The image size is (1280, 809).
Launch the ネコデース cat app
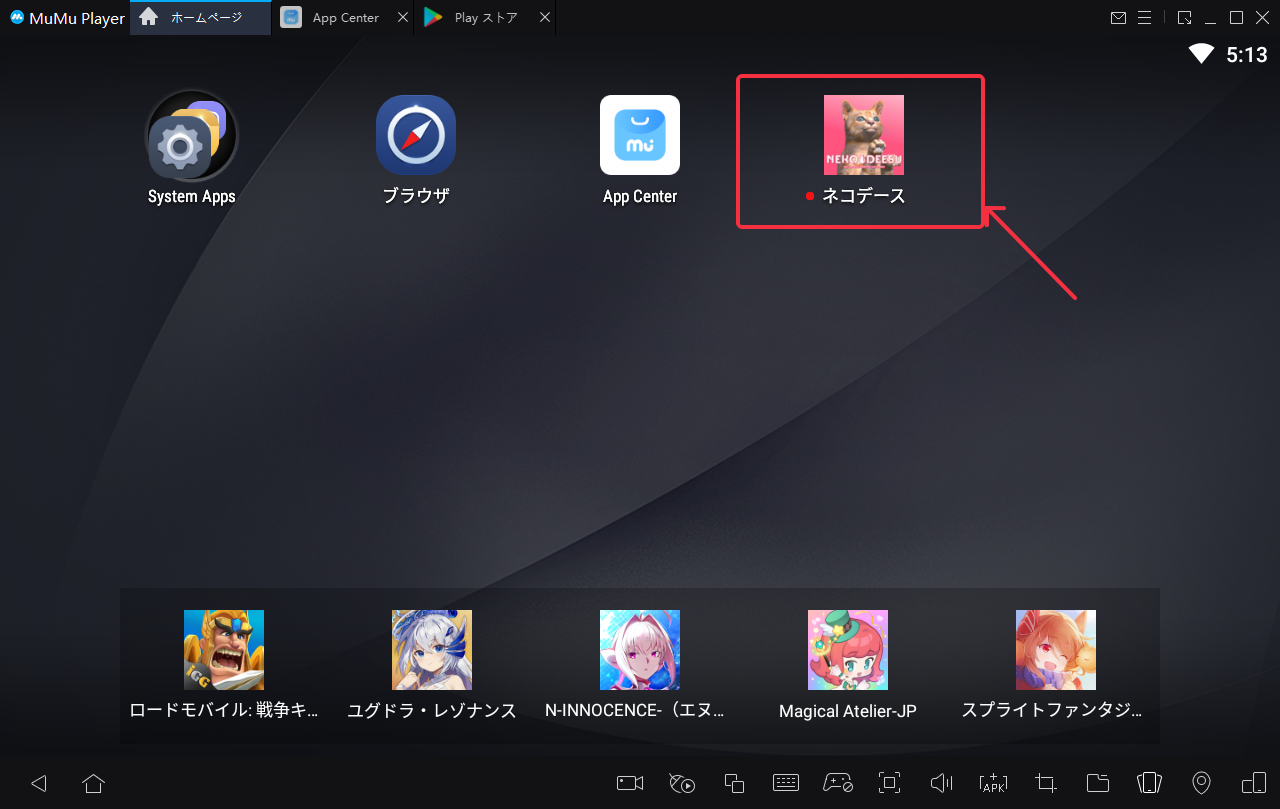[x=864, y=135]
